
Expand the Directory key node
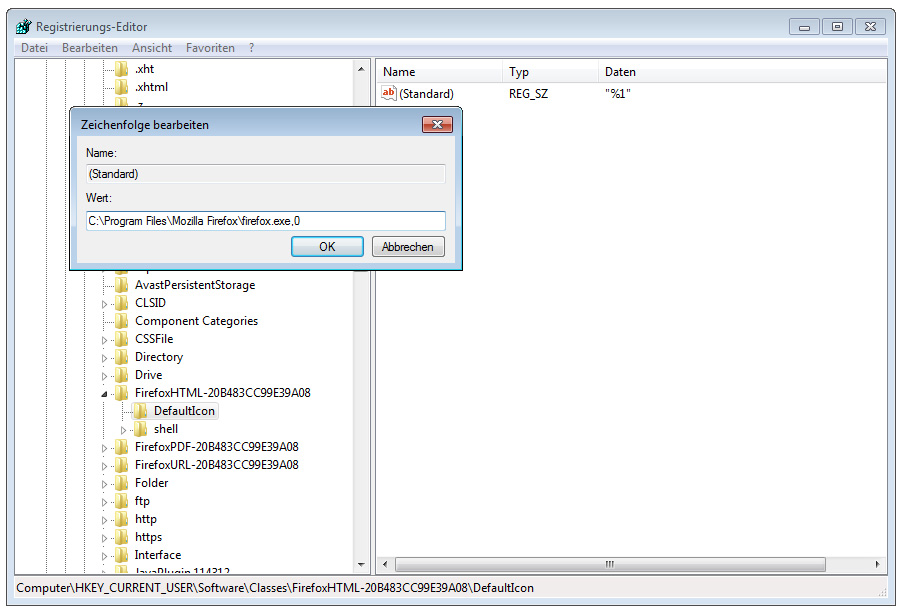point(105,357)
